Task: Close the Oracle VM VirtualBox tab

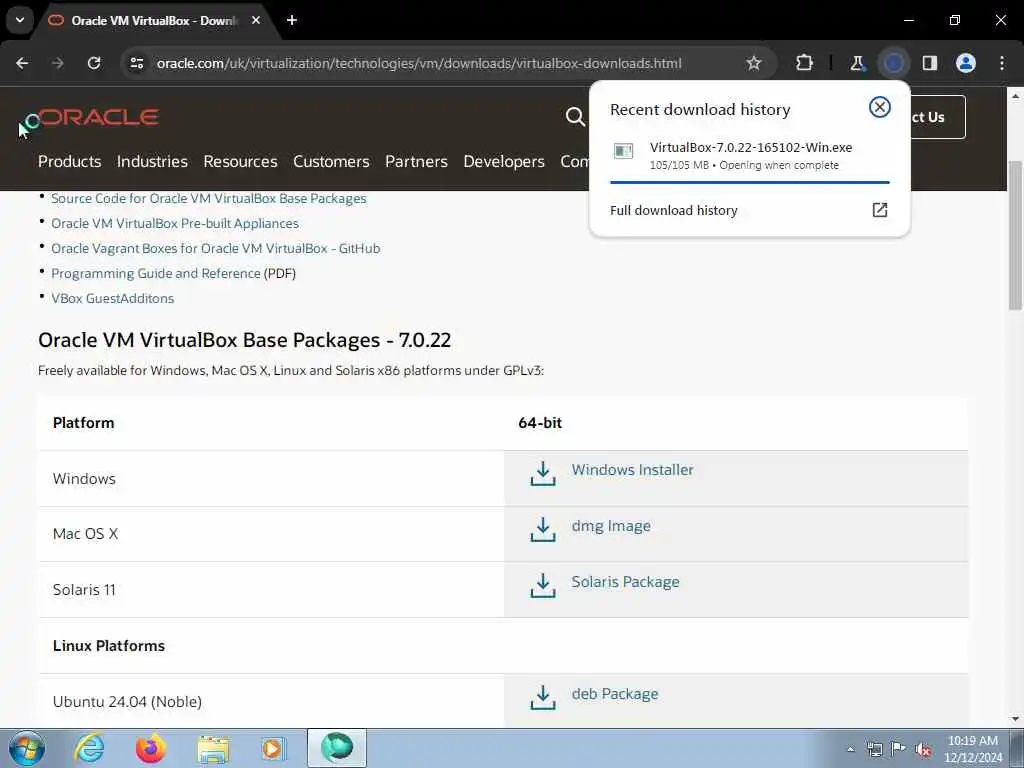Action: tap(256, 20)
